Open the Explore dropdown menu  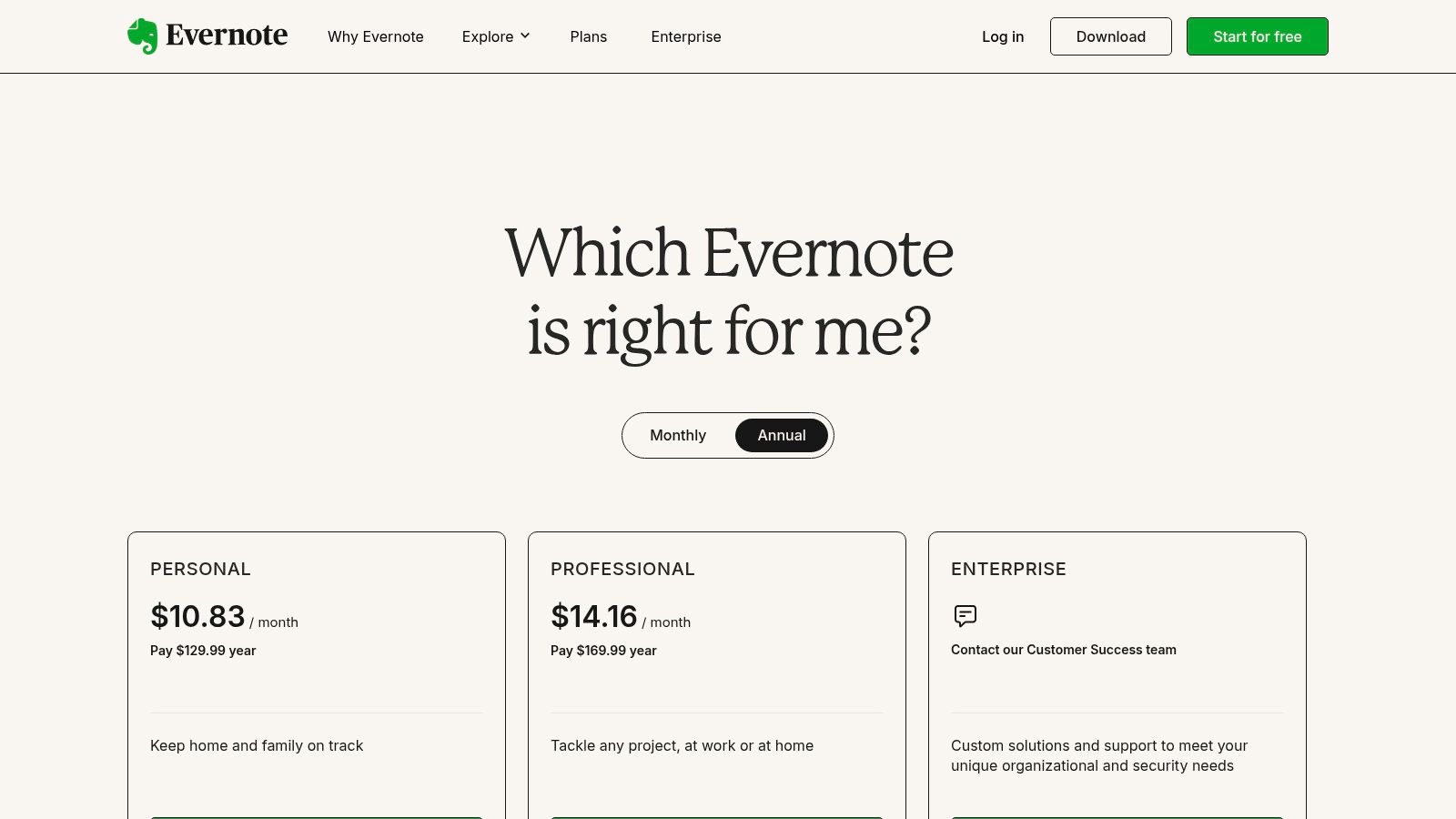(488, 36)
